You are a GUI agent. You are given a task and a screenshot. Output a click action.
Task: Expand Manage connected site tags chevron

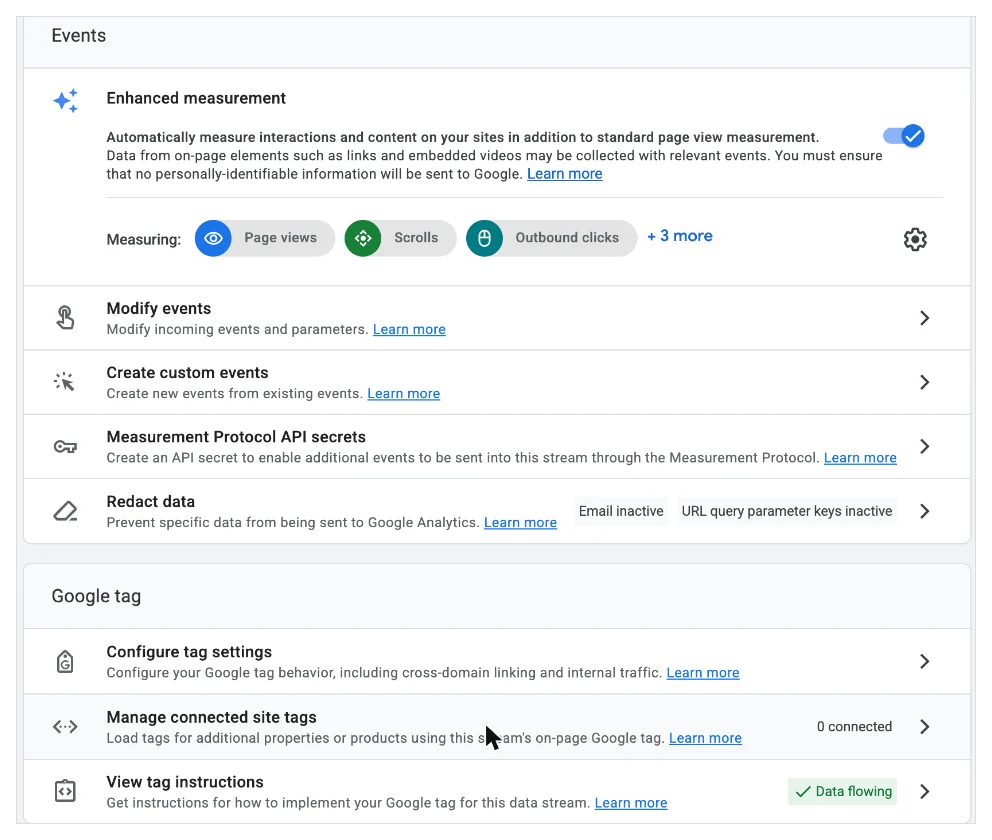[924, 727]
